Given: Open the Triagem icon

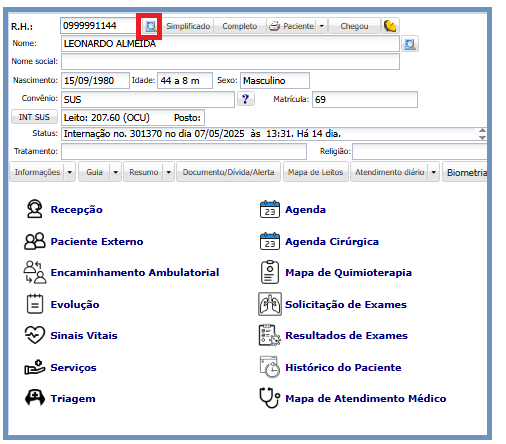Looking at the screenshot, I should tap(35, 398).
